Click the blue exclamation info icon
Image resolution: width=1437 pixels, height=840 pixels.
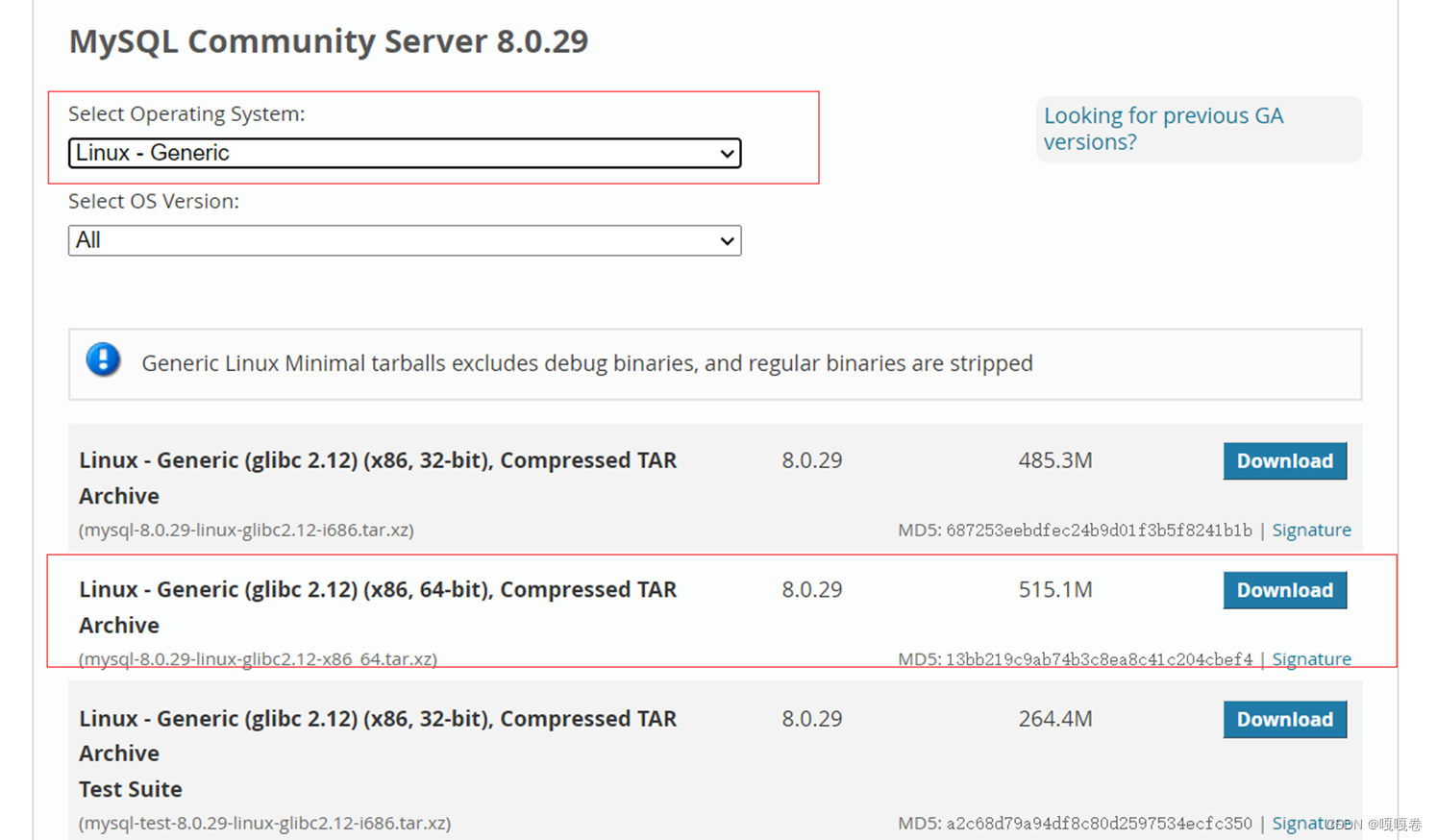(x=103, y=360)
